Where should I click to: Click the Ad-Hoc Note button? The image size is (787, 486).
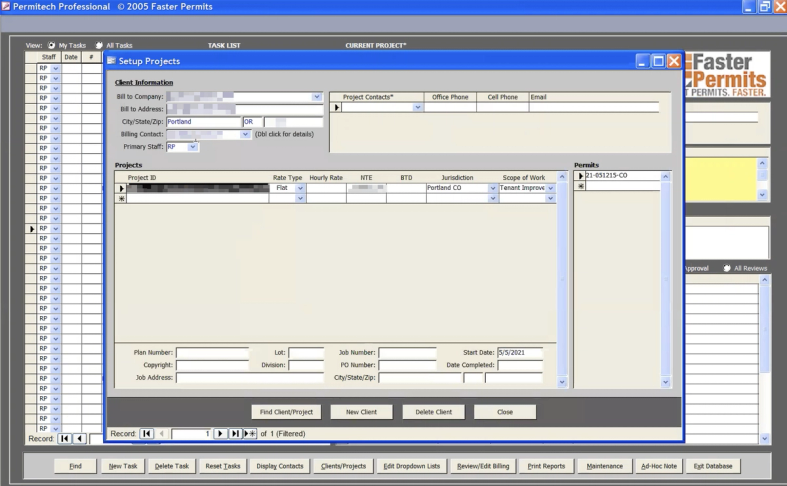[x=659, y=466]
